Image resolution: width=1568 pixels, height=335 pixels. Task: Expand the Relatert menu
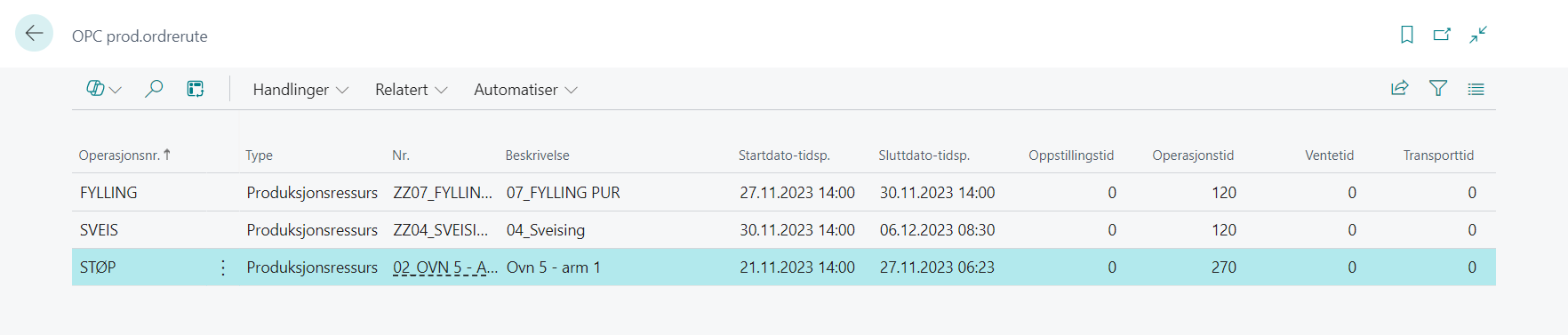(411, 90)
